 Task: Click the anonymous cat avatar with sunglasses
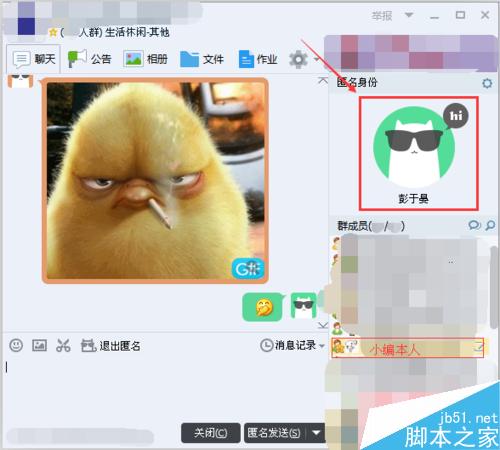click(414, 147)
